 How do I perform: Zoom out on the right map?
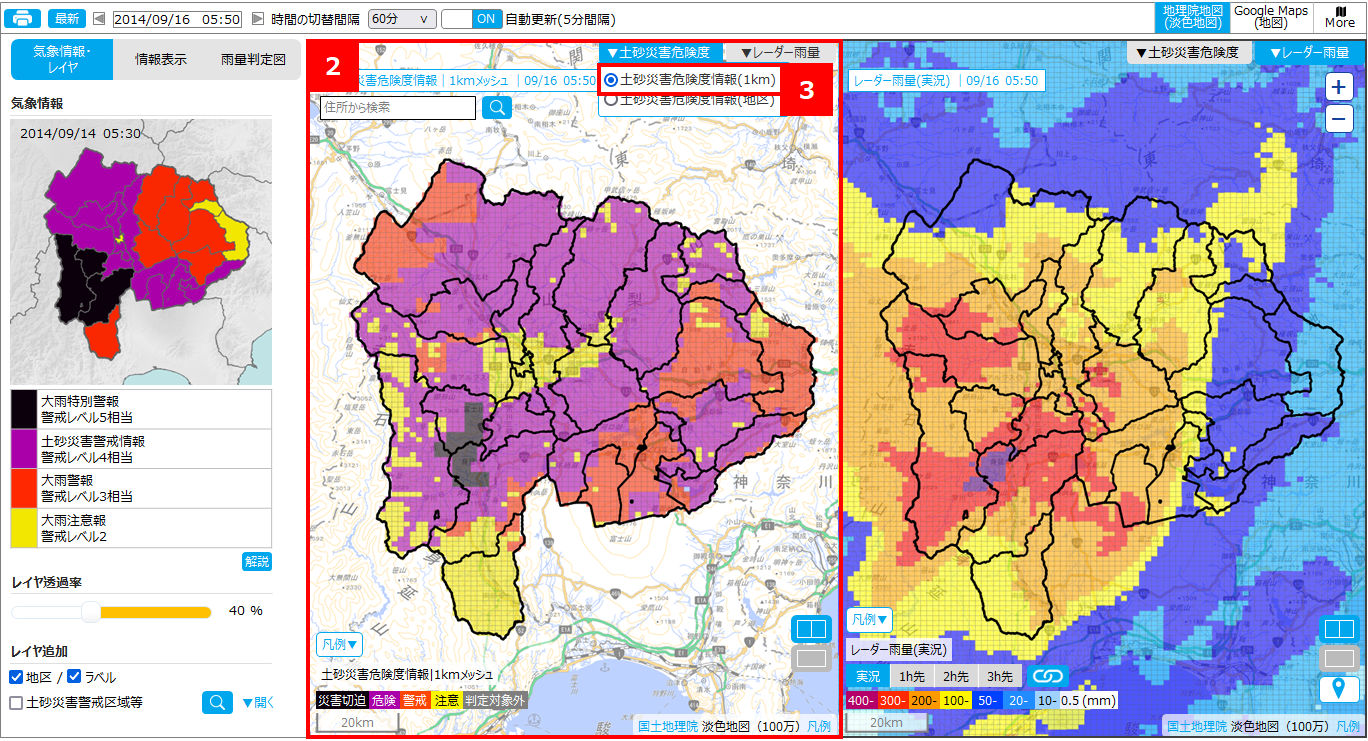tap(1339, 120)
